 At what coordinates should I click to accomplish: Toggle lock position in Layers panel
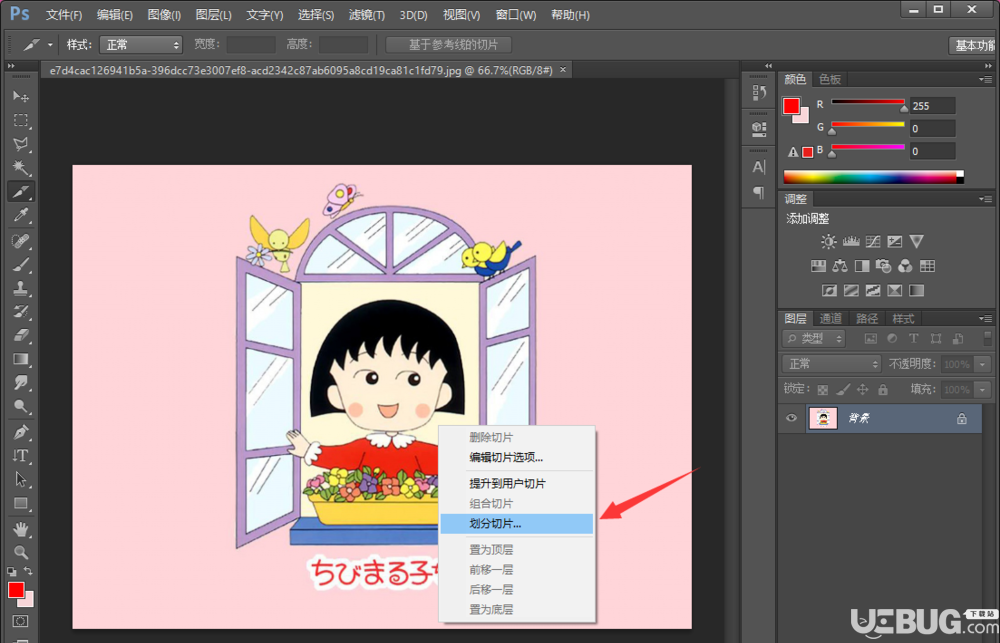point(863,389)
